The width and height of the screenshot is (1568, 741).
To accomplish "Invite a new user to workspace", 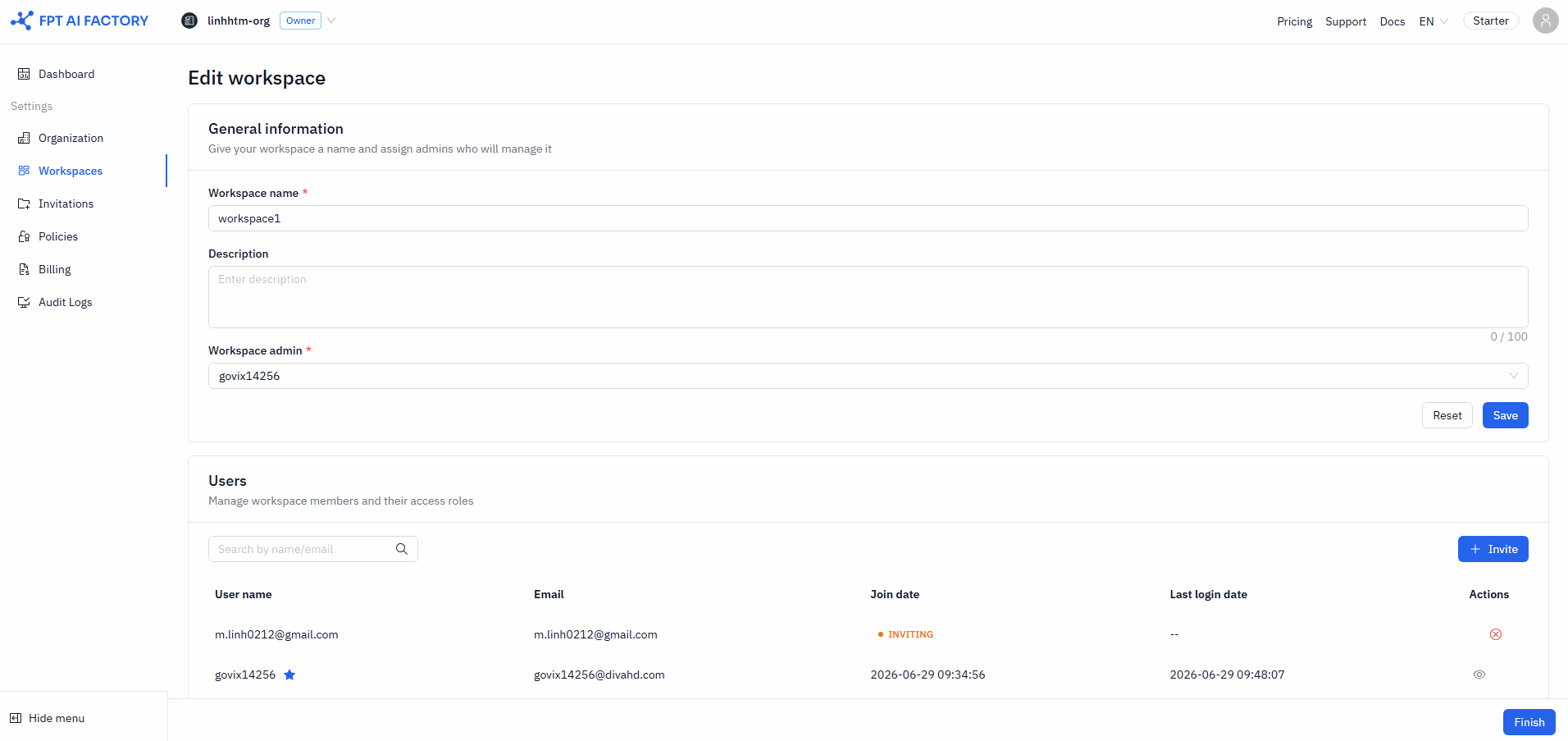I will coord(1493,549).
